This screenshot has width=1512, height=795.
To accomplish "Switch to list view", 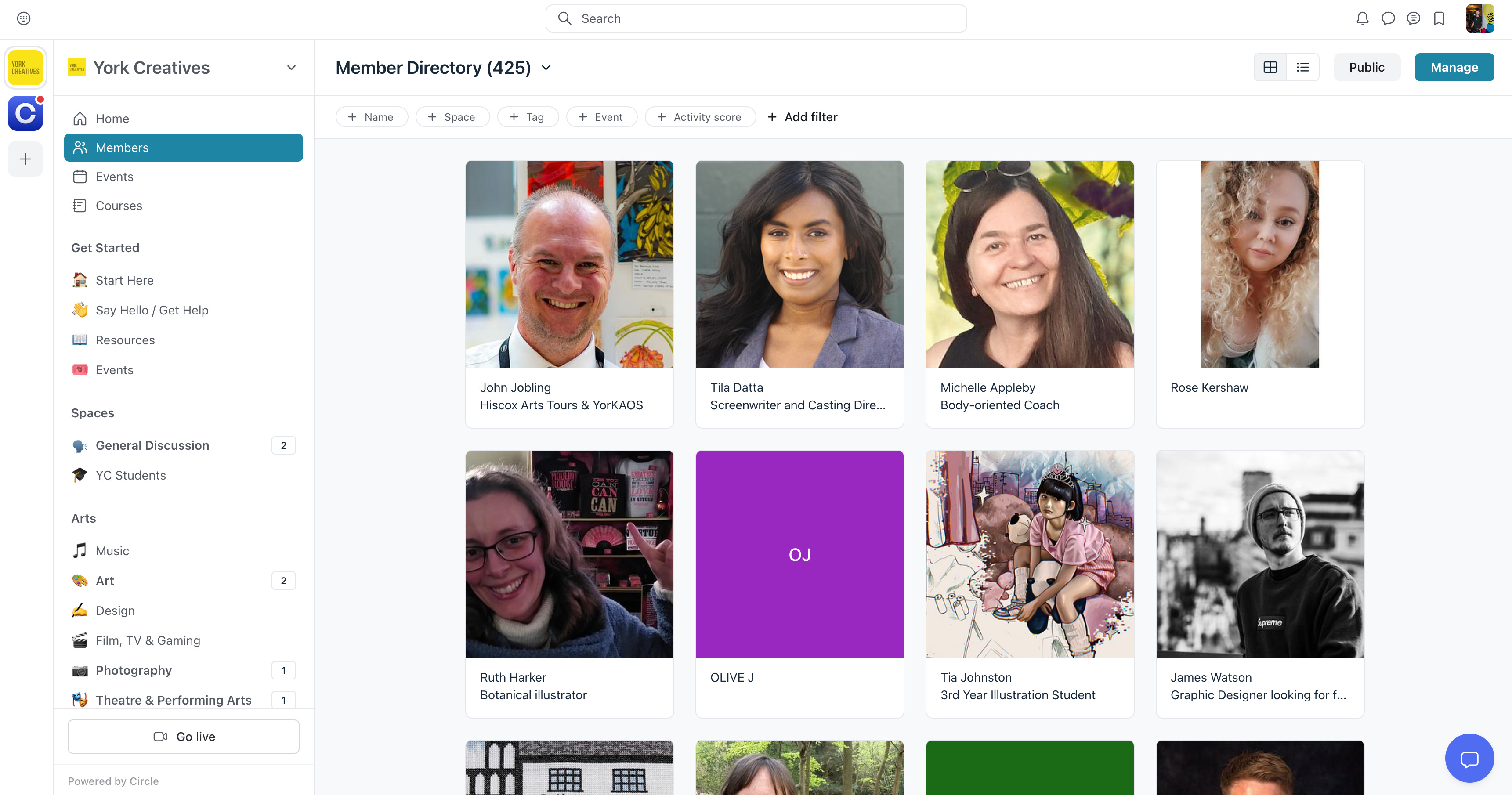I will [1302, 68].
